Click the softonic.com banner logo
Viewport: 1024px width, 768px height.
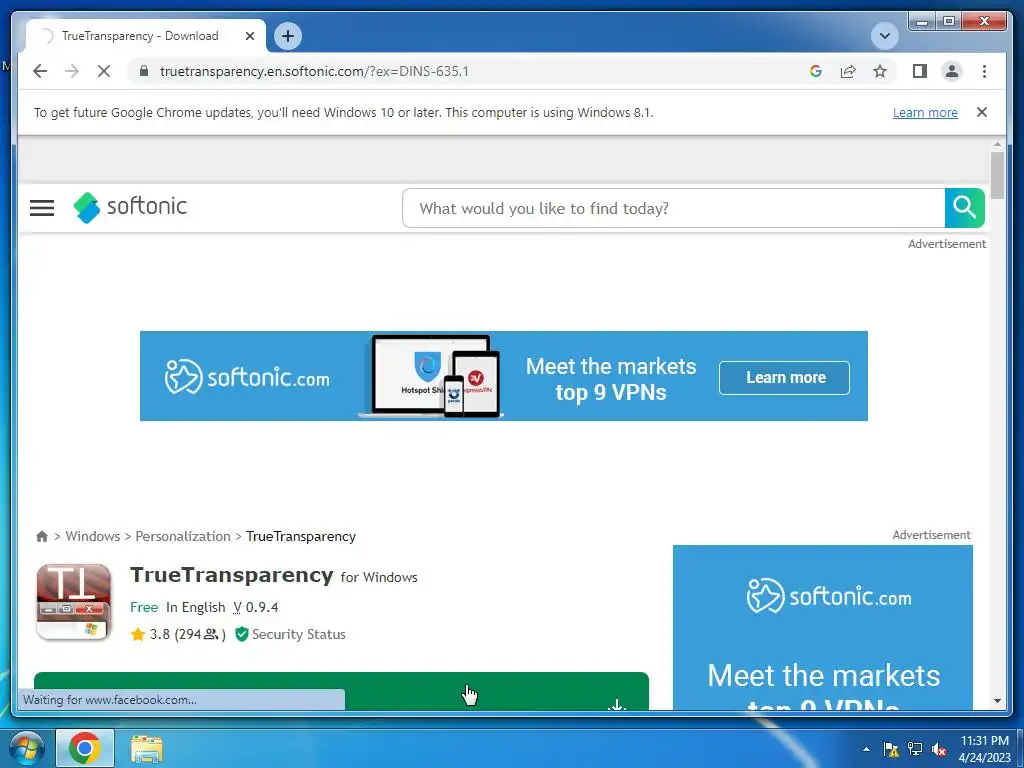click(x=247, y=377)
